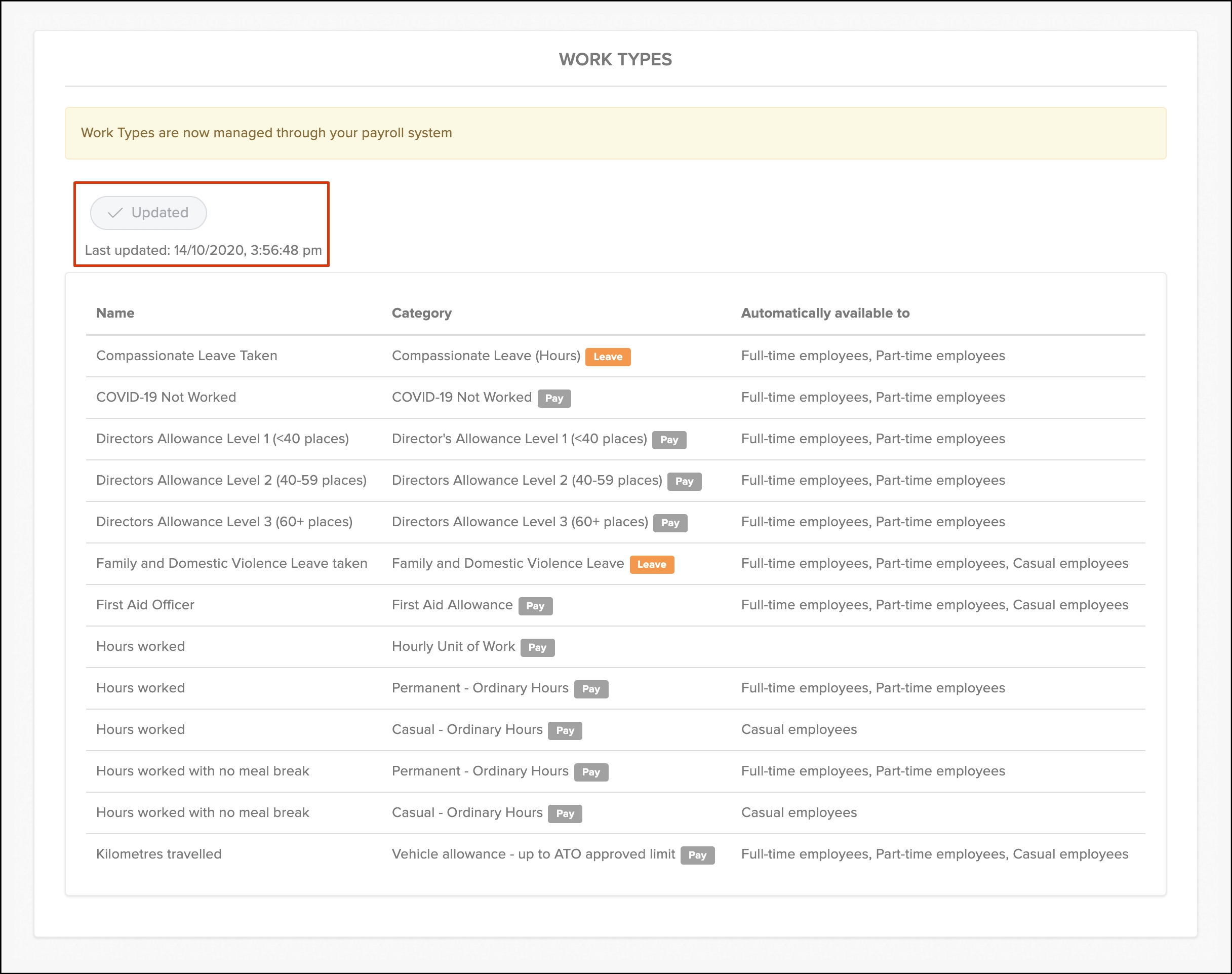This screenshot has width=1232, height=974.
Task: Click Casual employees in first Casual Hours row
Action: (x=799, y=729)
